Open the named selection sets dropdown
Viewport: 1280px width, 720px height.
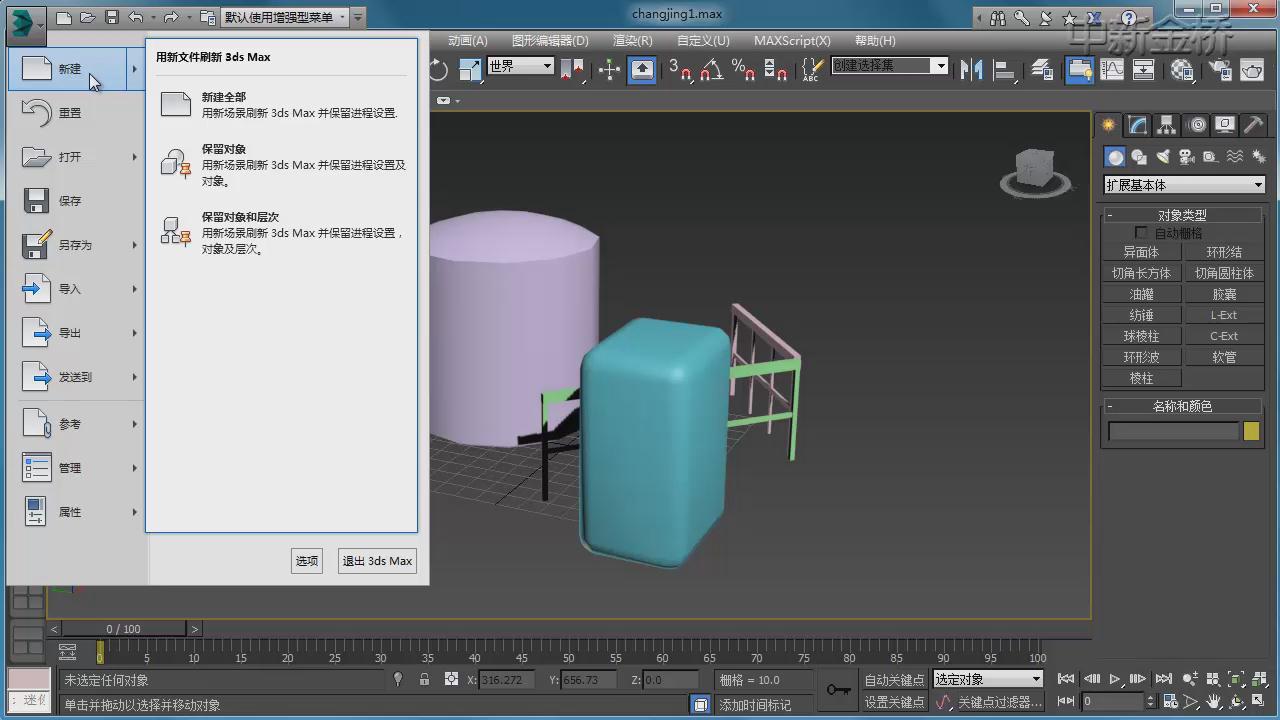coord(889,65)
